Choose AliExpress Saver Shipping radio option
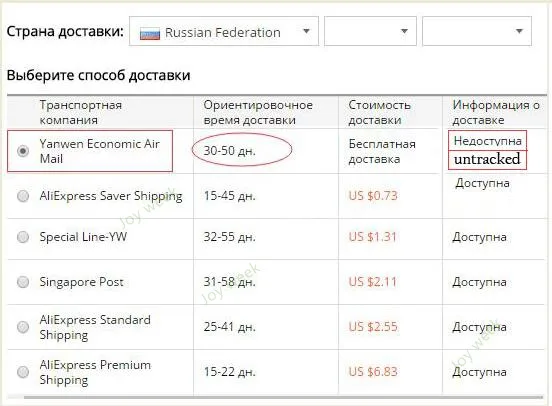The width and height of the screenshot is (552, 406). (23, 196)
